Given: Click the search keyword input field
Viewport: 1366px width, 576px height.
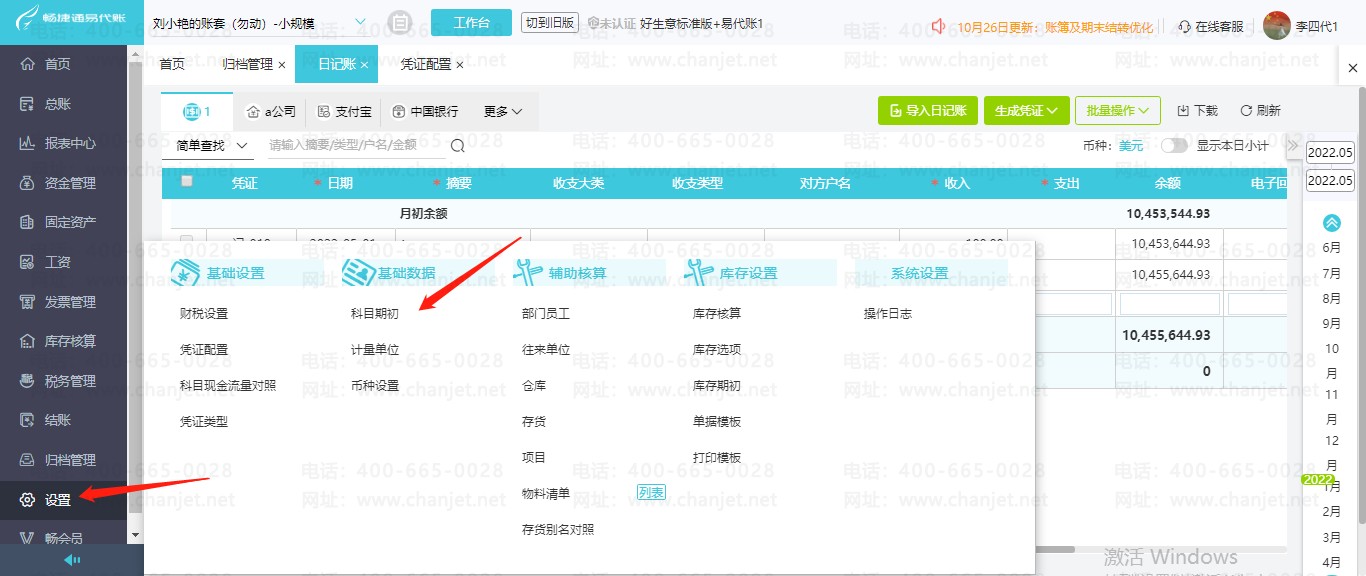Looking at the screenshot, I should [x=355, y=146].
